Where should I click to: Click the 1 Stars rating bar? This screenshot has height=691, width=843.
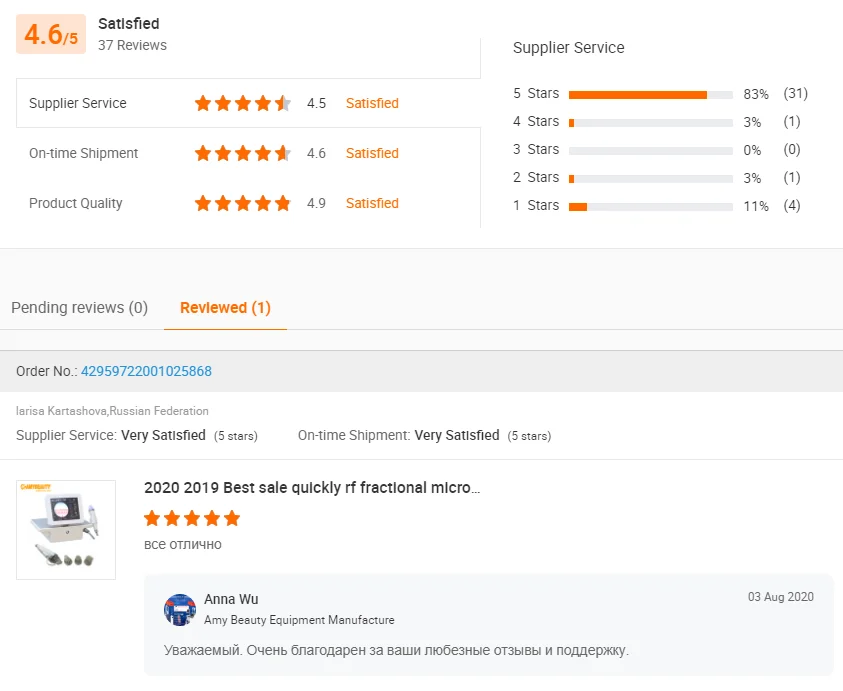coord(650,206)
